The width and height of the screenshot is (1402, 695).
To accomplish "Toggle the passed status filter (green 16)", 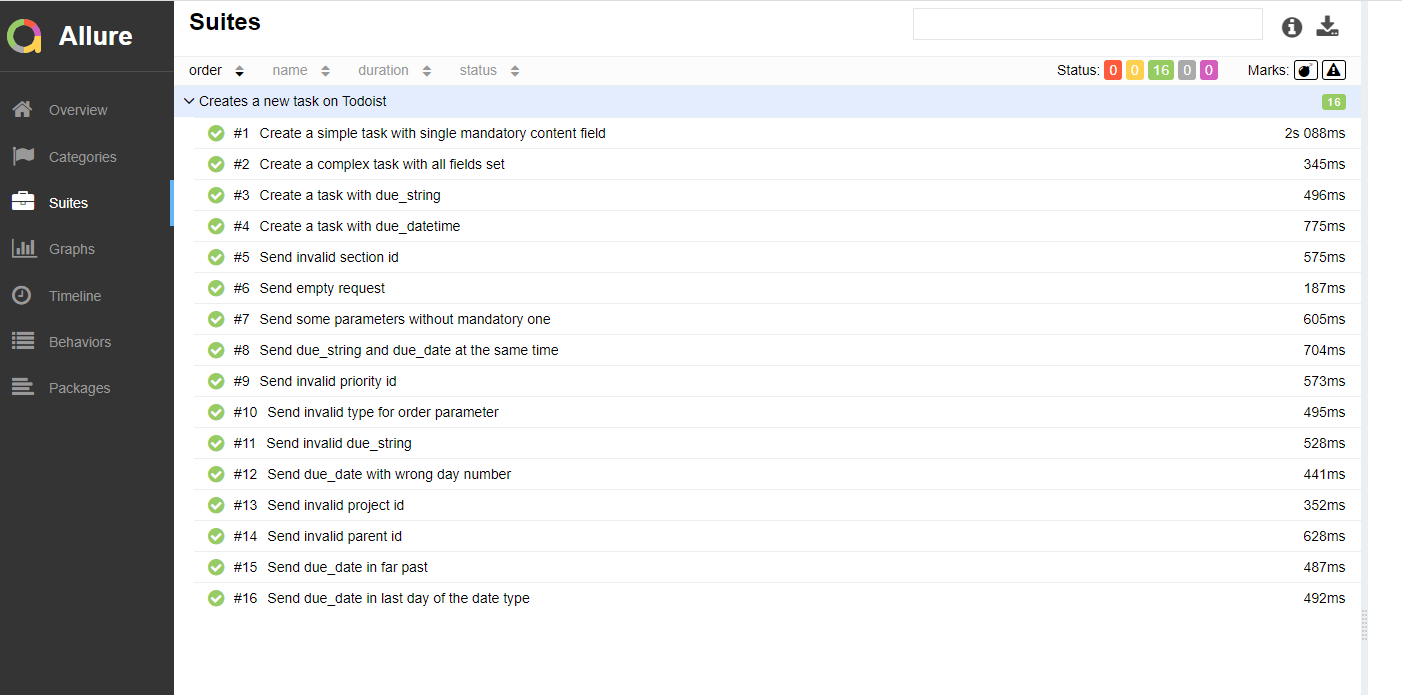I will coord(1160,70).
